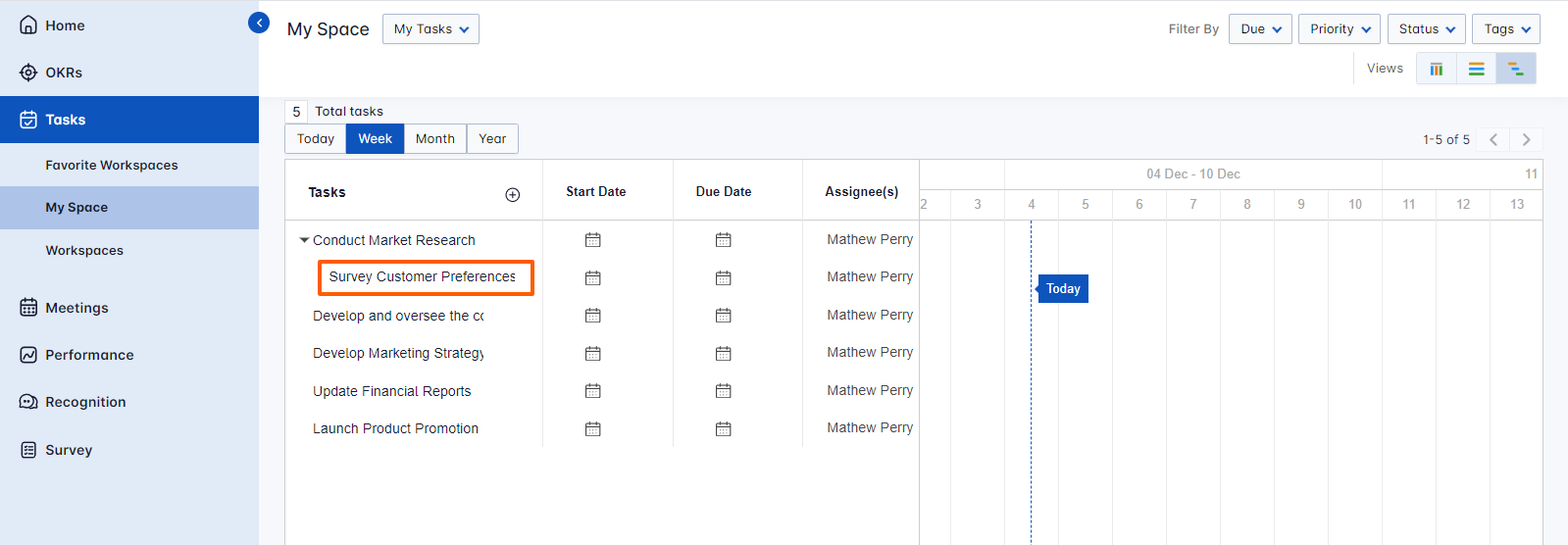
Task: Click Mathew Perry assignee for Launch Product Promotion
Action: point(870,428)
